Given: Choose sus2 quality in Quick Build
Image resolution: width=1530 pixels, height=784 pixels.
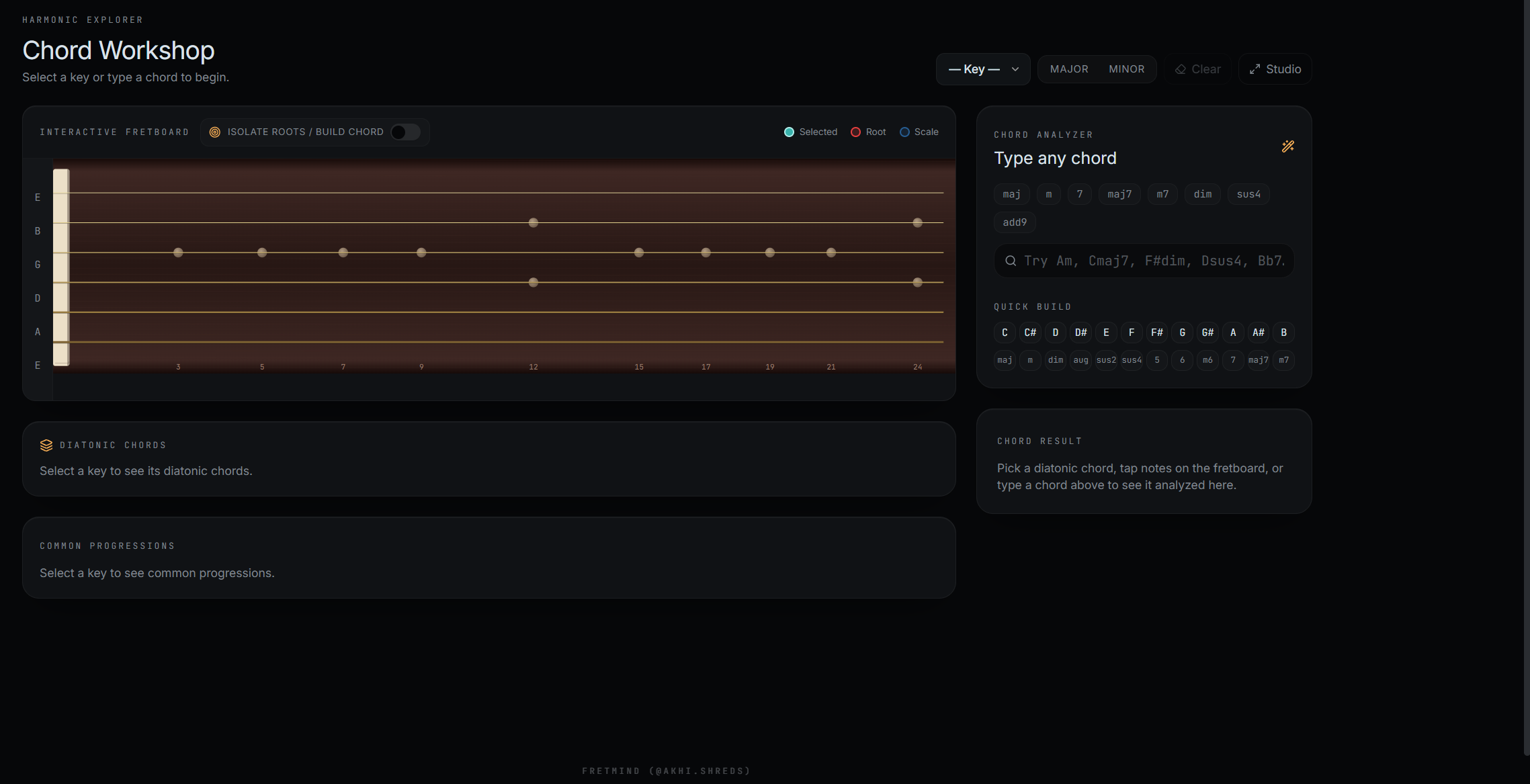Looking at the screenshot, I should tap(1106, 360).
